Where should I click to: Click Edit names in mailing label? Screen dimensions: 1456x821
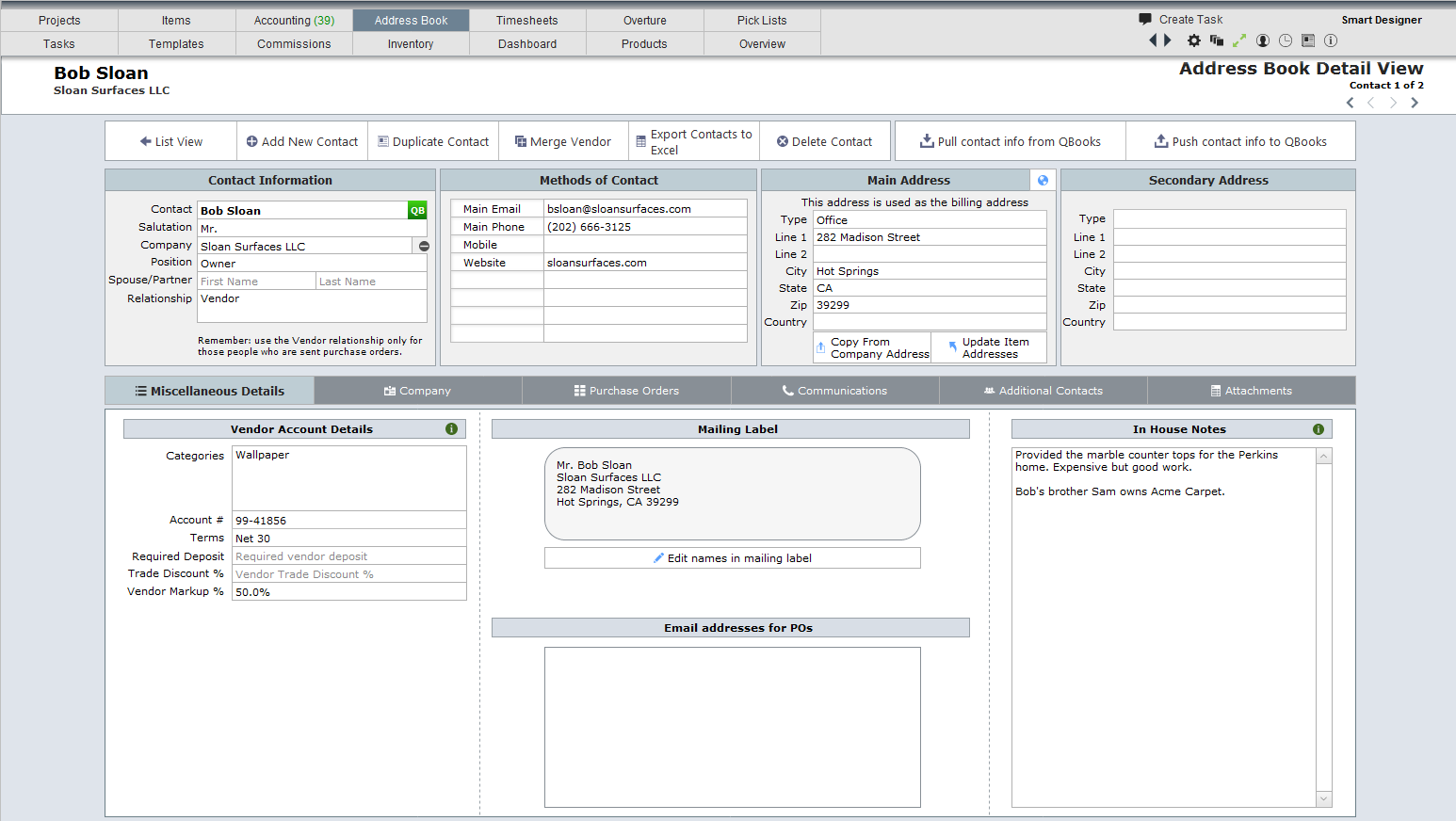point(733,558)
